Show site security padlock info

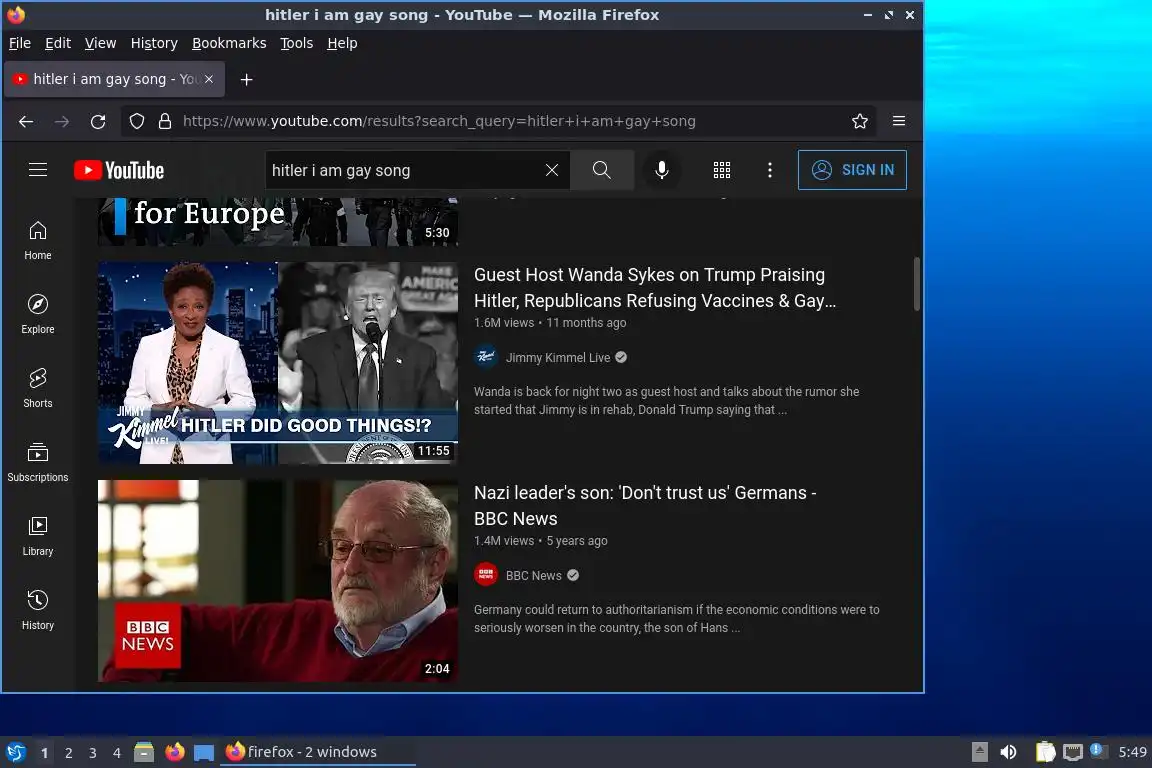pos(165,121)
